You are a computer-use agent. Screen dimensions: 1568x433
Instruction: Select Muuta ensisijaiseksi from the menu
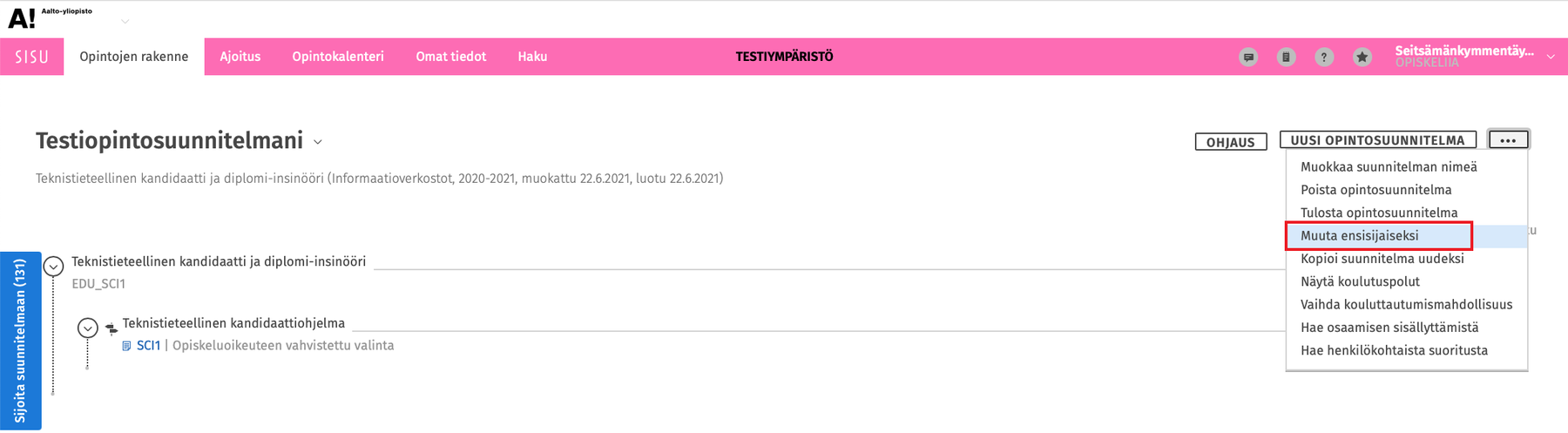pyautogui.click(x=1359, y=236)
